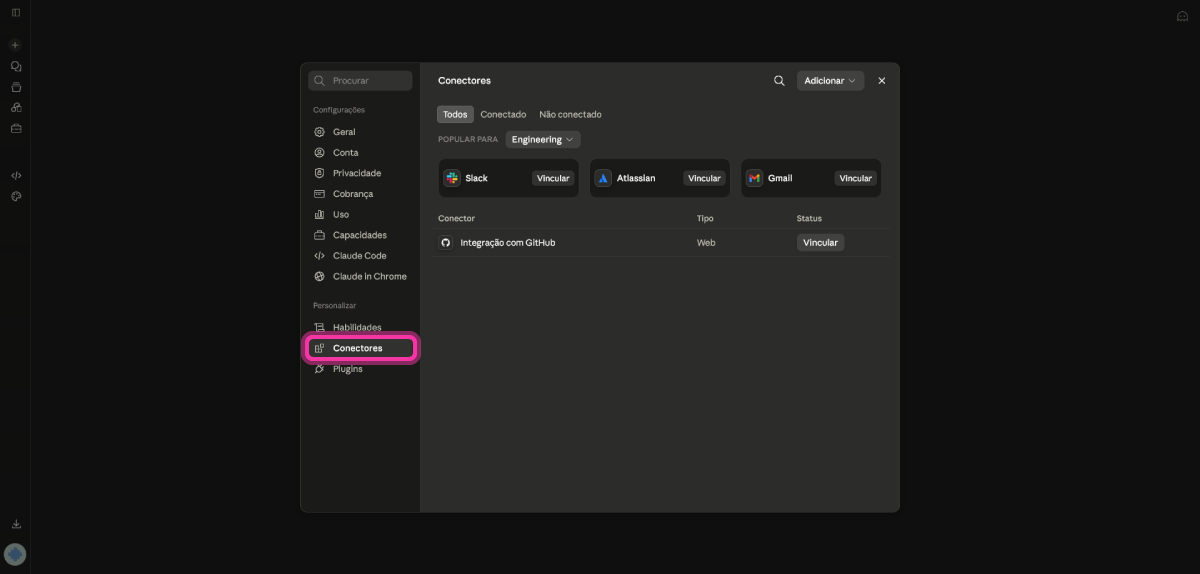
Task: Click the download icon in left rail
Action: click(x=16, y=524)
